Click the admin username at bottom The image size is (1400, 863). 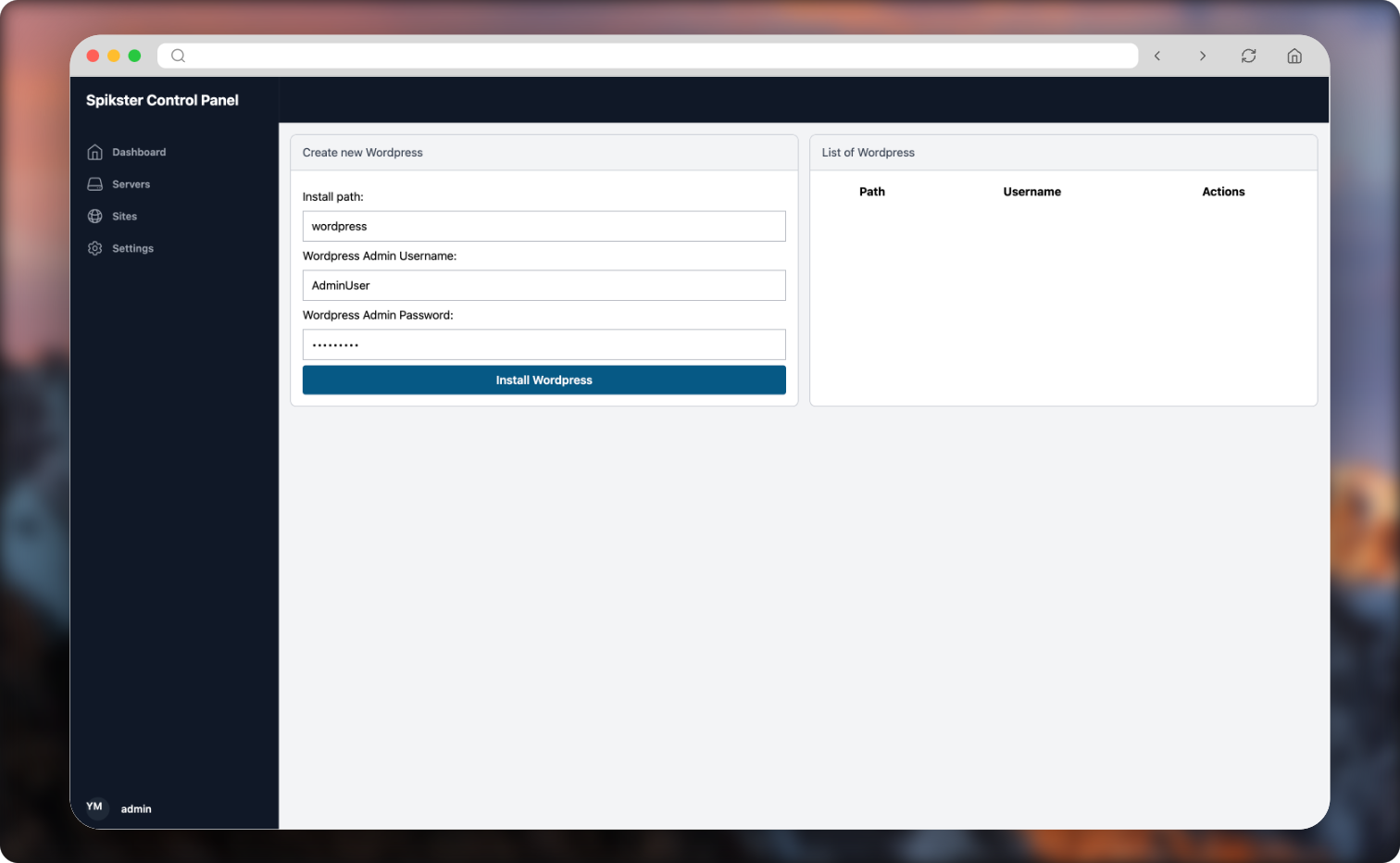tap(136, 808)
